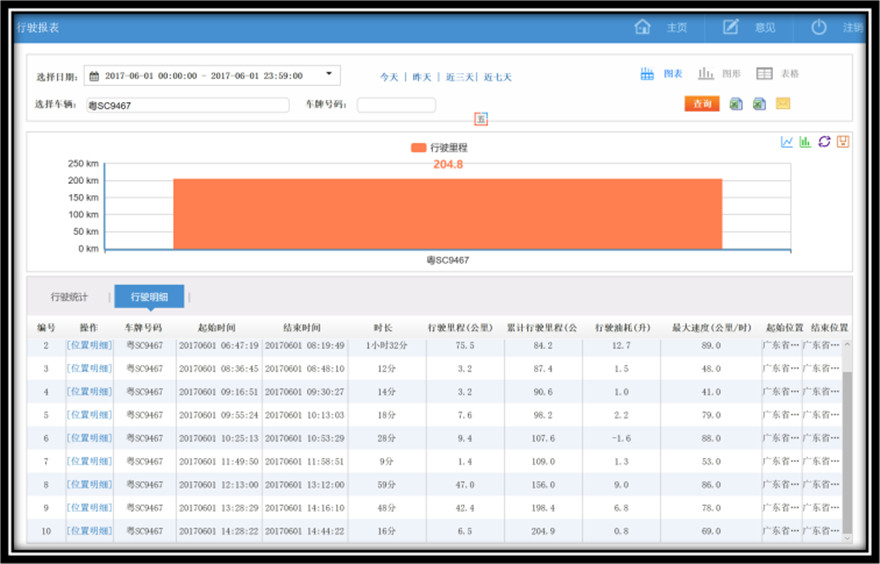Click the orange 查询 button

click(702, 104)
